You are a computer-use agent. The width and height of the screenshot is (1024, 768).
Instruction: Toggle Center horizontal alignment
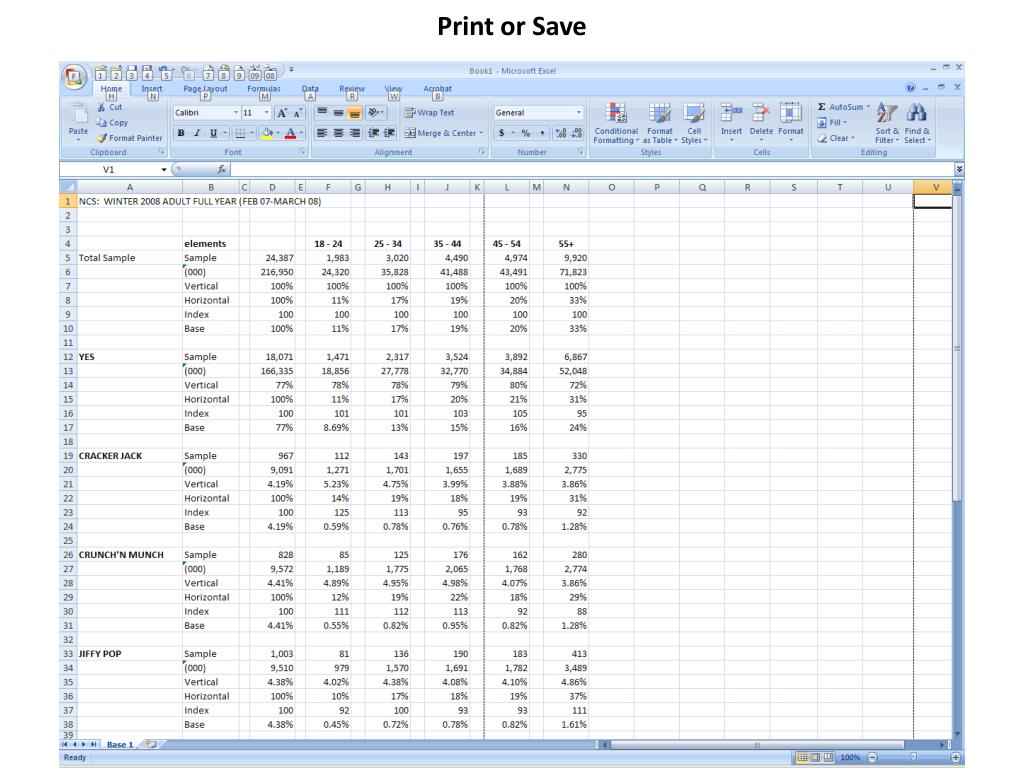tap(338, 133)
